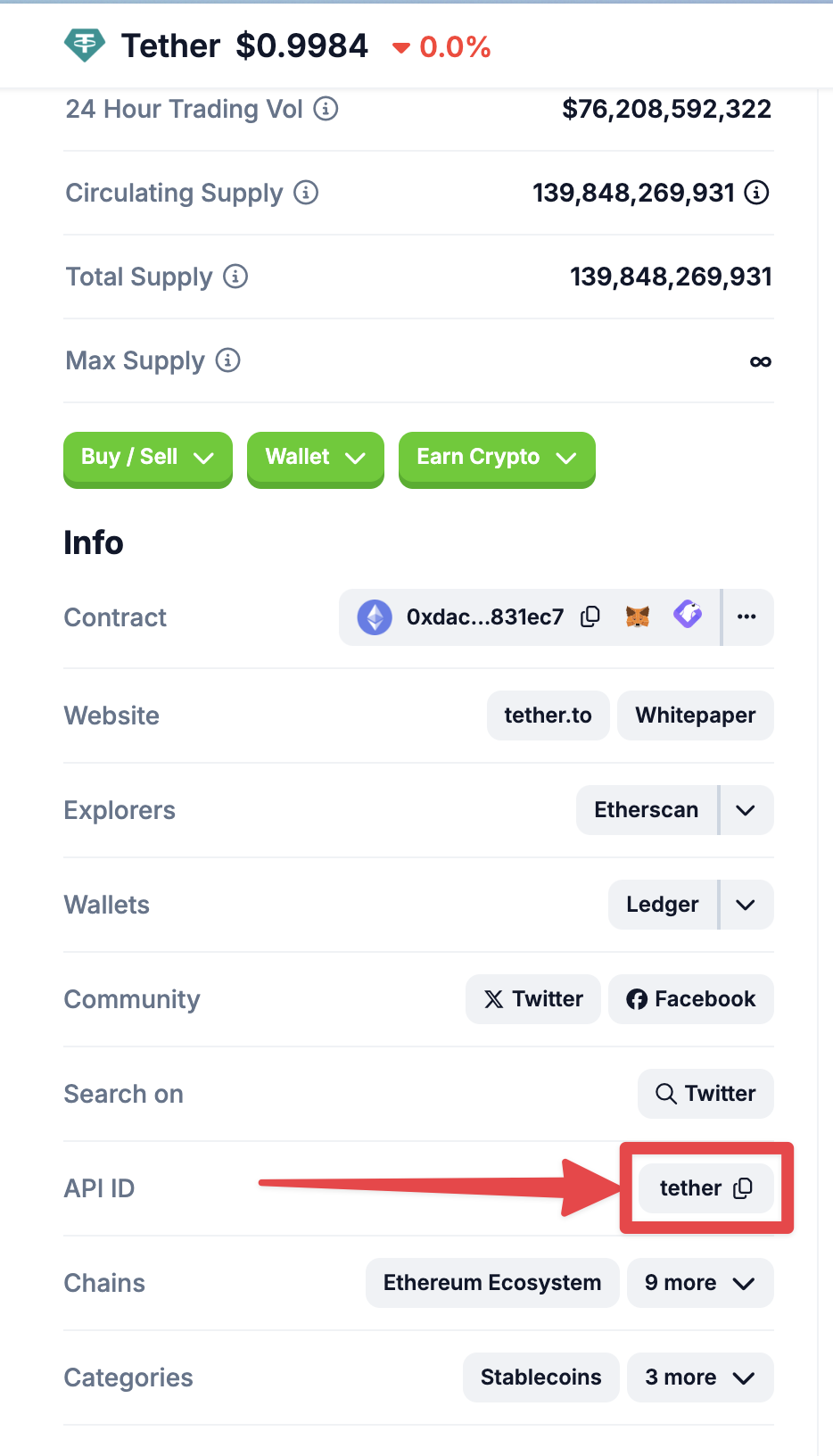Open the Whitepaper

695,715
